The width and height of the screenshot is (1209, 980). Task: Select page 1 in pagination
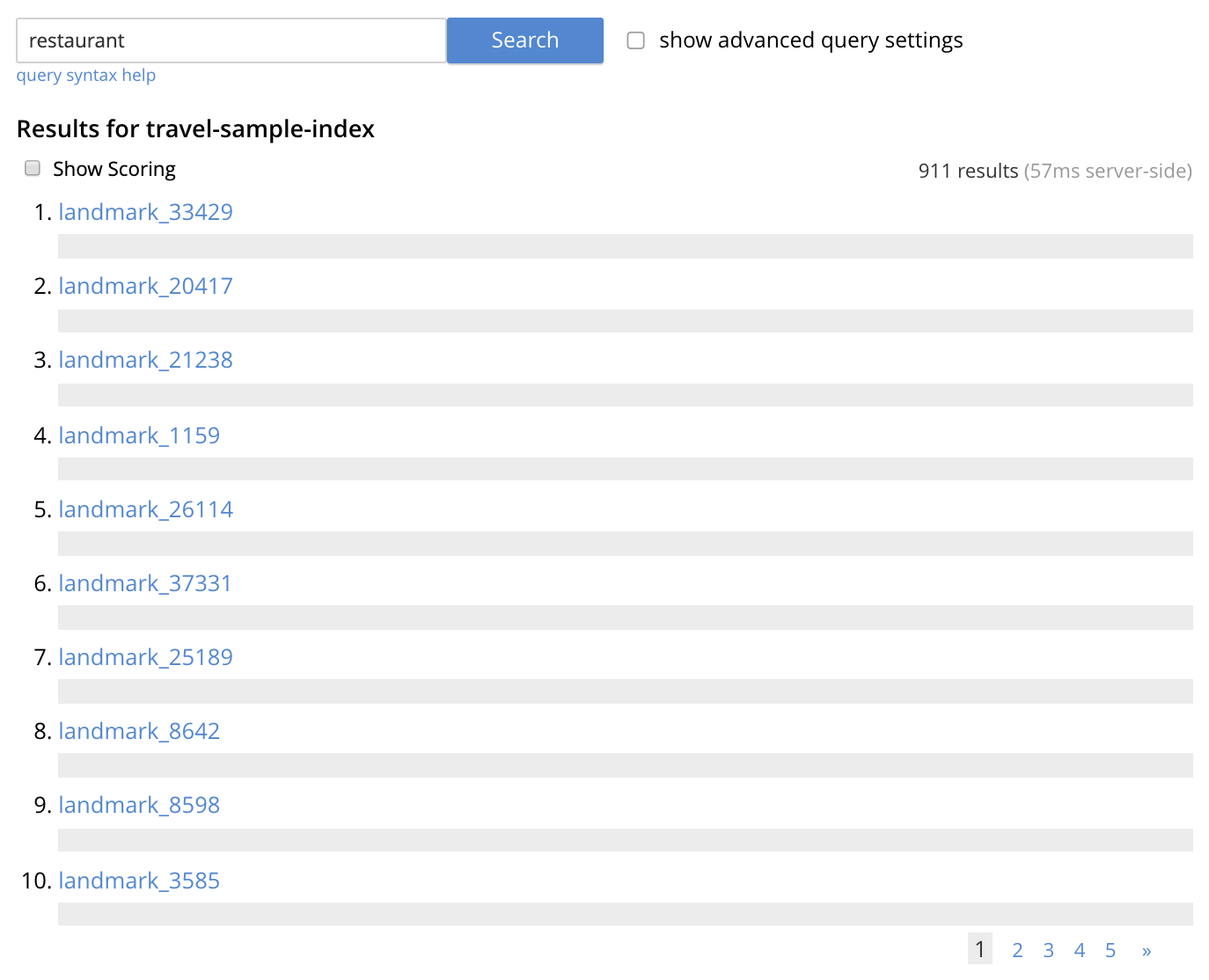click(x=980, y=949)
